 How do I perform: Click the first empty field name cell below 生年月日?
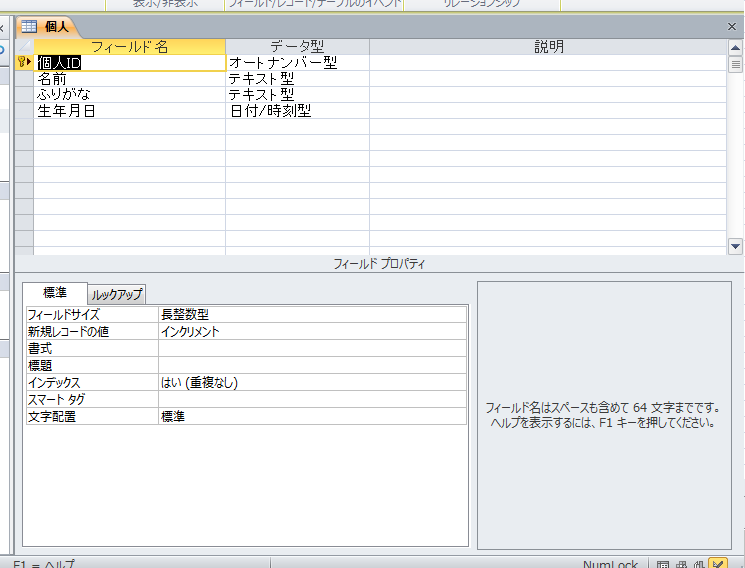[129, 127]
